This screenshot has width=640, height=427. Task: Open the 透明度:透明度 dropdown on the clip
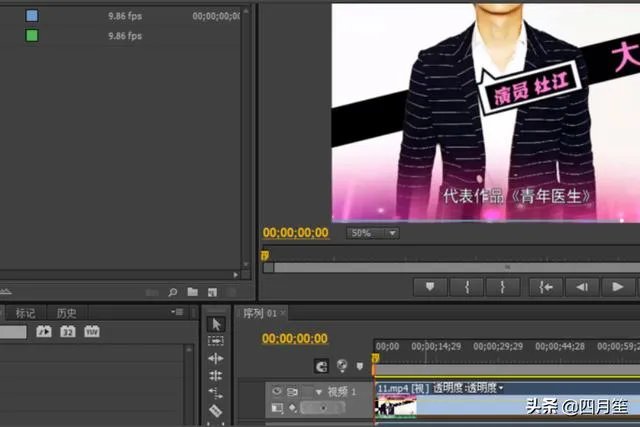click(468, 388)
